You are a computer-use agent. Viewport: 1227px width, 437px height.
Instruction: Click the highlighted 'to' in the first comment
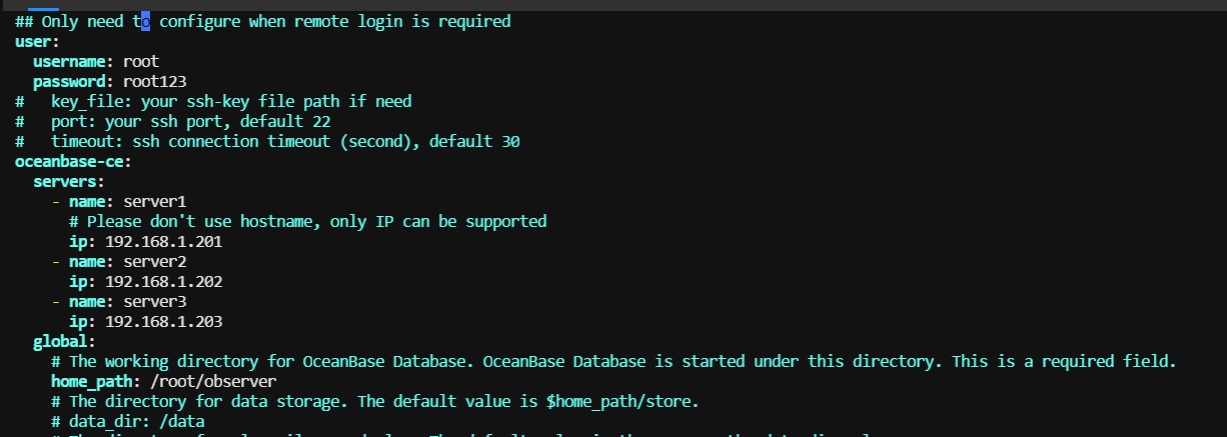tap(141, 21)
